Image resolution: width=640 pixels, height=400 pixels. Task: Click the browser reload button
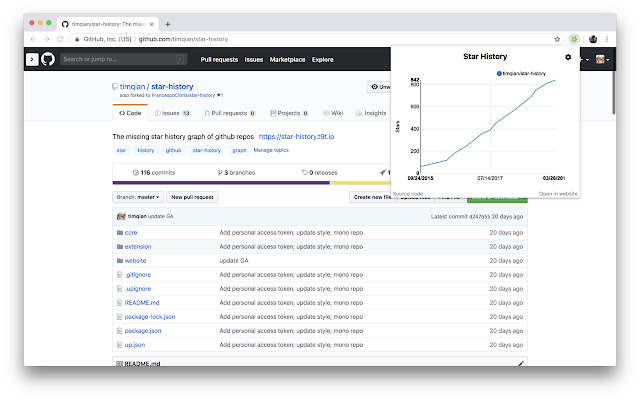[x=60, y=39]
